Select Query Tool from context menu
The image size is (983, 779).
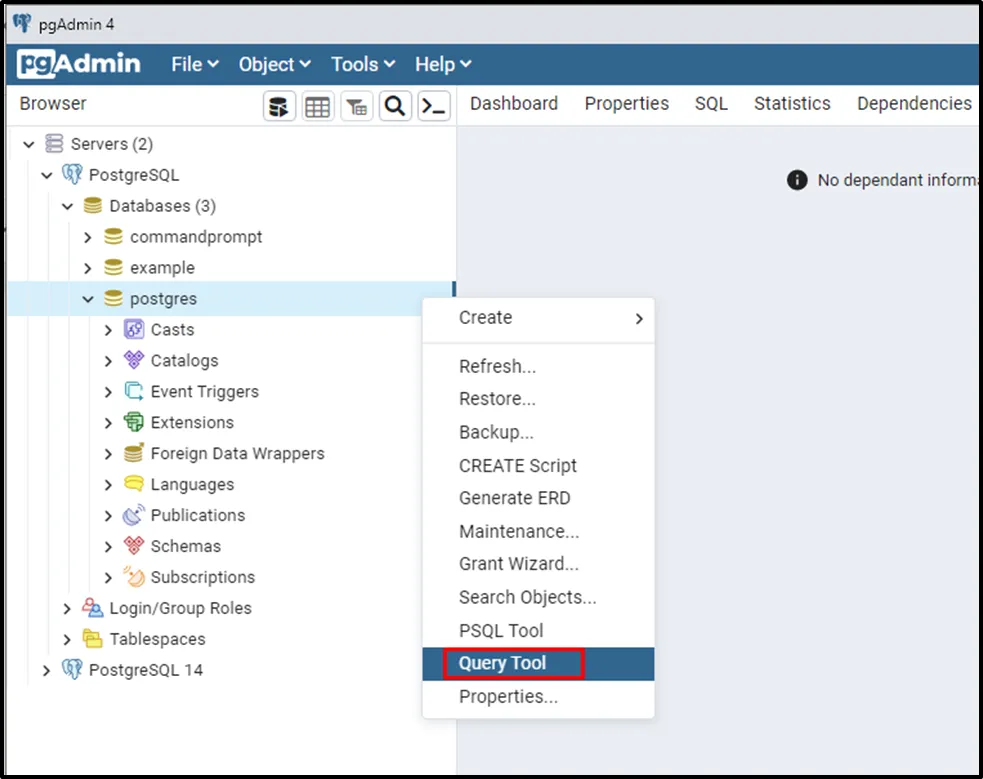(x=502, y=664)
